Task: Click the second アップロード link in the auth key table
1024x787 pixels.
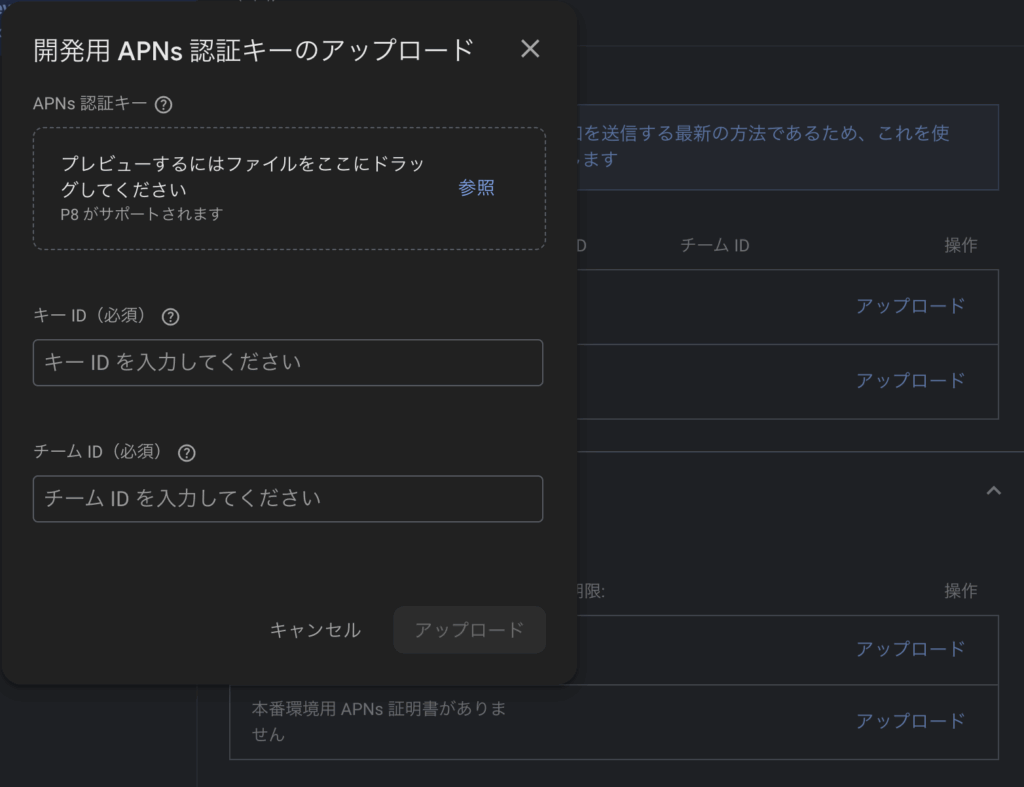Action: 910,381
